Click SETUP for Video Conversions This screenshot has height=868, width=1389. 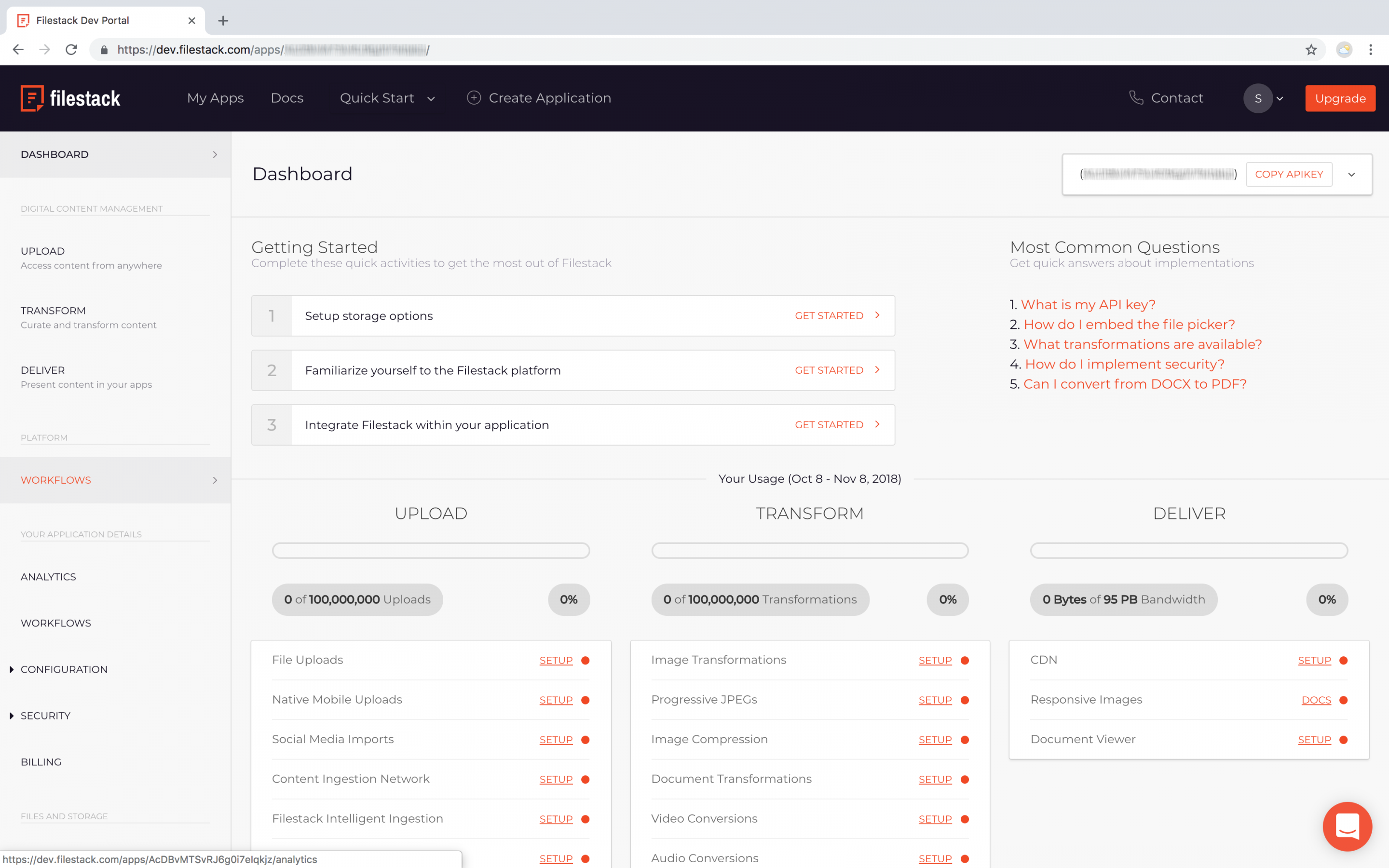935,819
